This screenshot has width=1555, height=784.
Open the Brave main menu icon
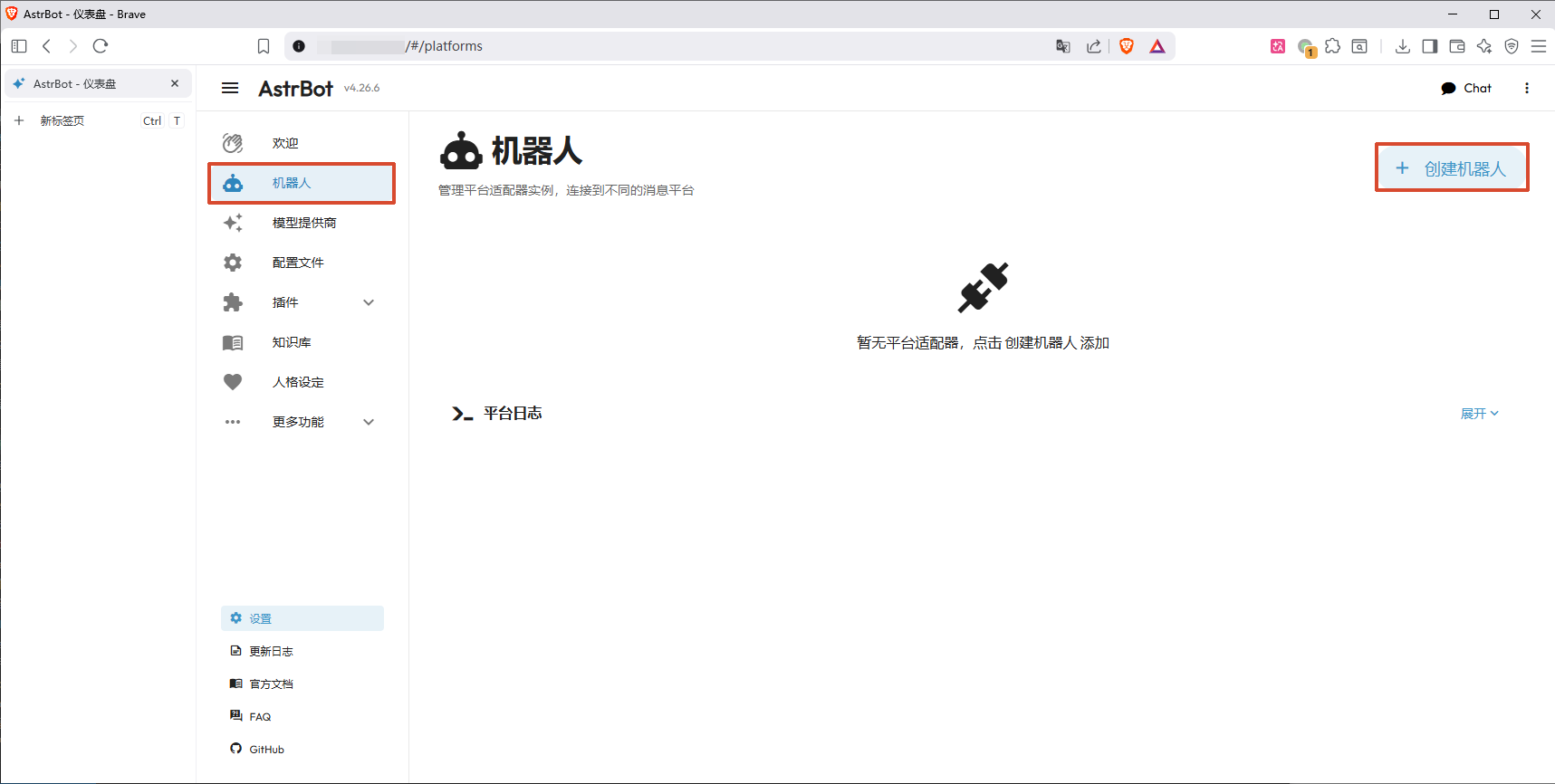pos(1539,46)
